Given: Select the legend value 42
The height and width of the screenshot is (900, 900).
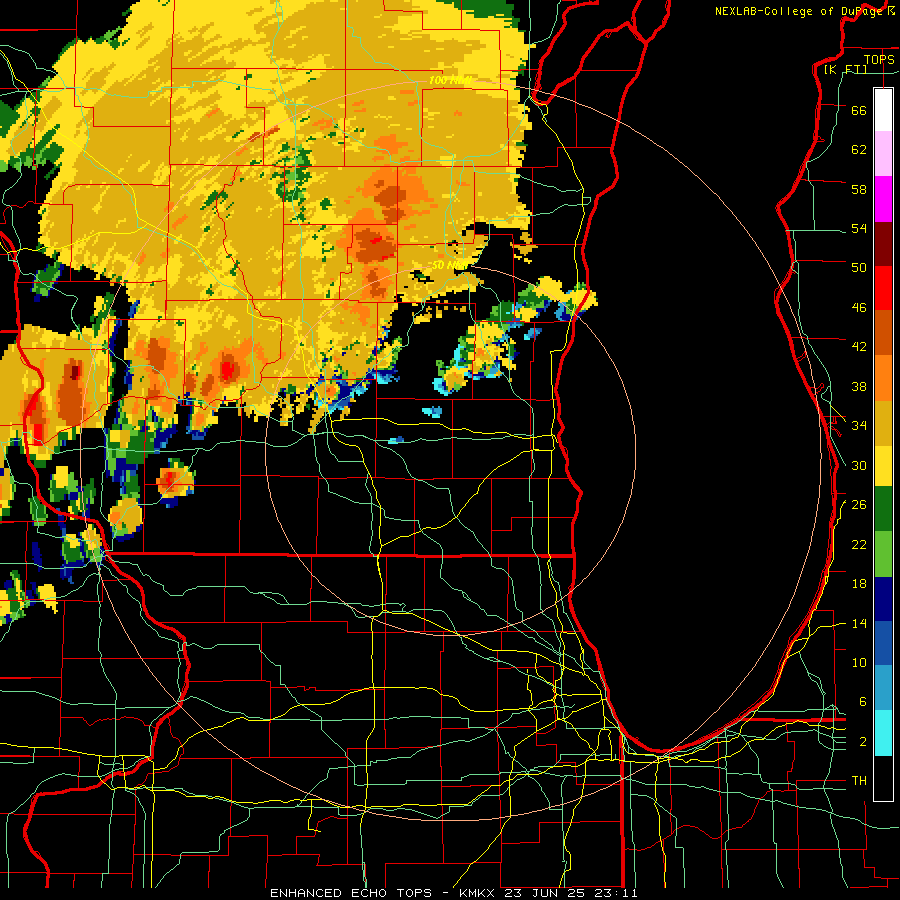Looking at the screenshot, I should tap(859, 347).
